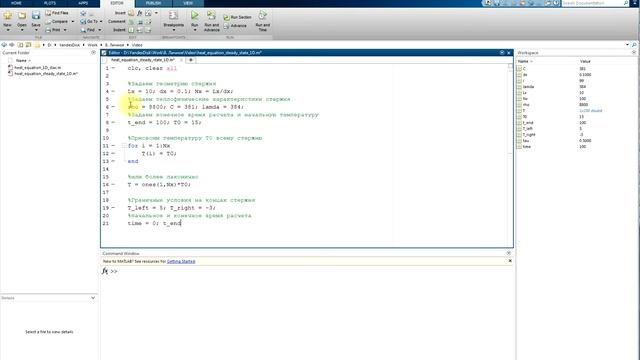
Task: Click Run Section
Action: coord(237,17)
